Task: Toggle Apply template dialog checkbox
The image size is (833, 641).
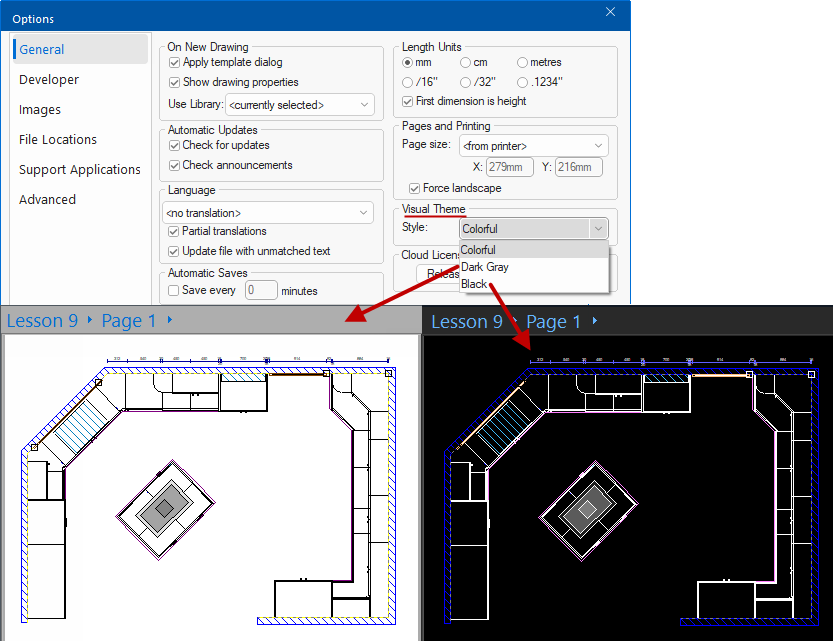Action: click(x=175, y=63)
